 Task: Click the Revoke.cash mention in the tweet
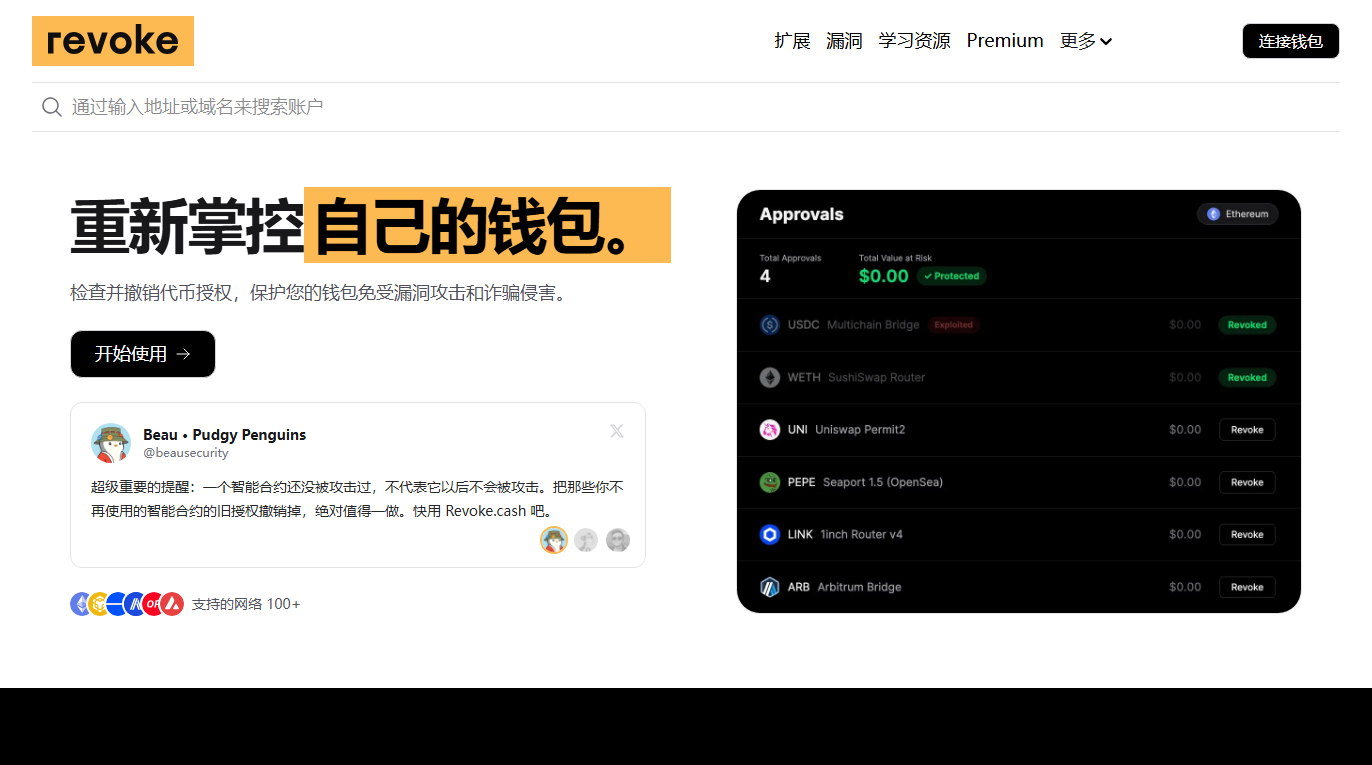[x=485, y=511]
